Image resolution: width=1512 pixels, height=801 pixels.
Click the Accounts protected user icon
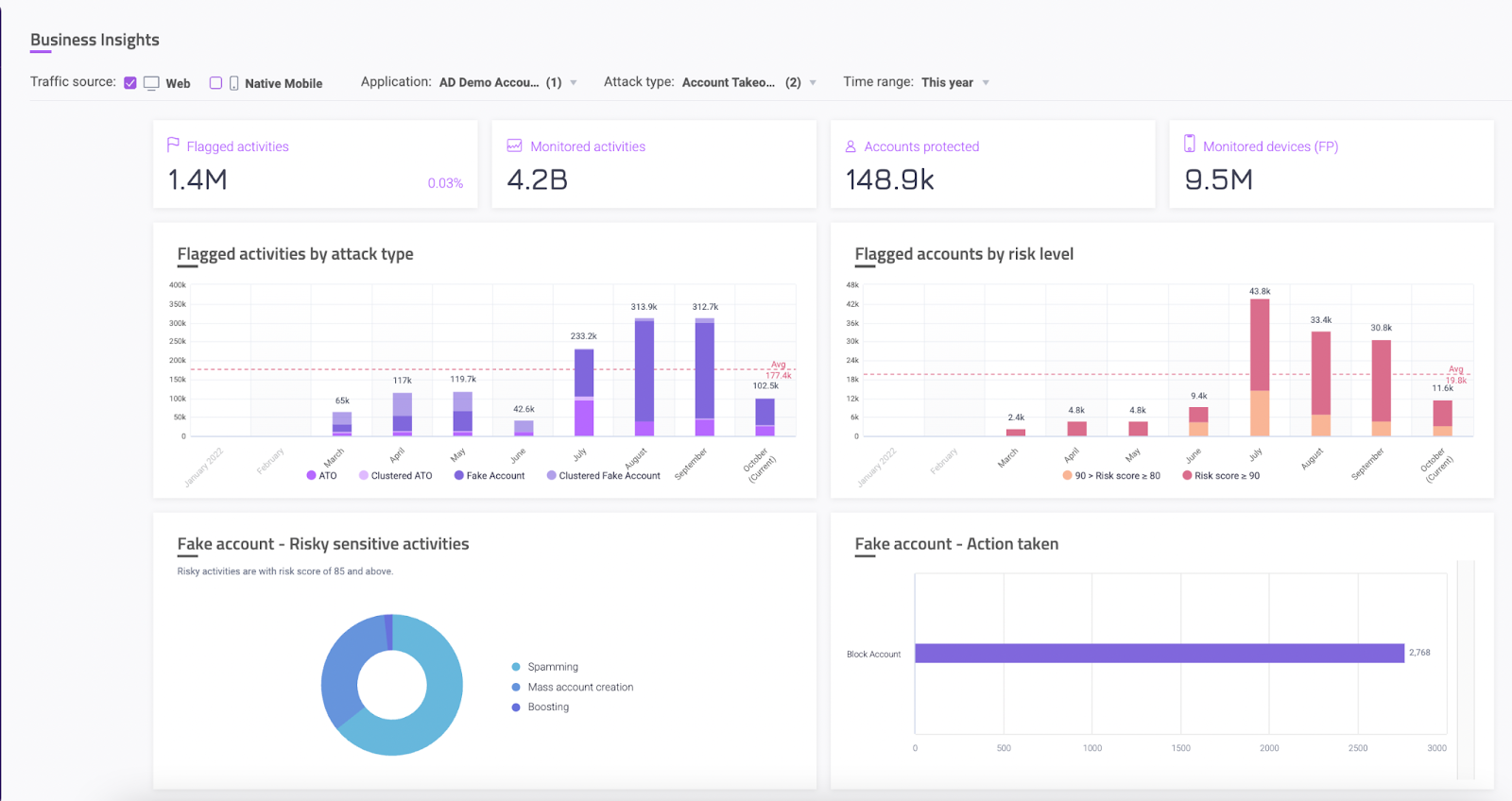tap(850, 146)
